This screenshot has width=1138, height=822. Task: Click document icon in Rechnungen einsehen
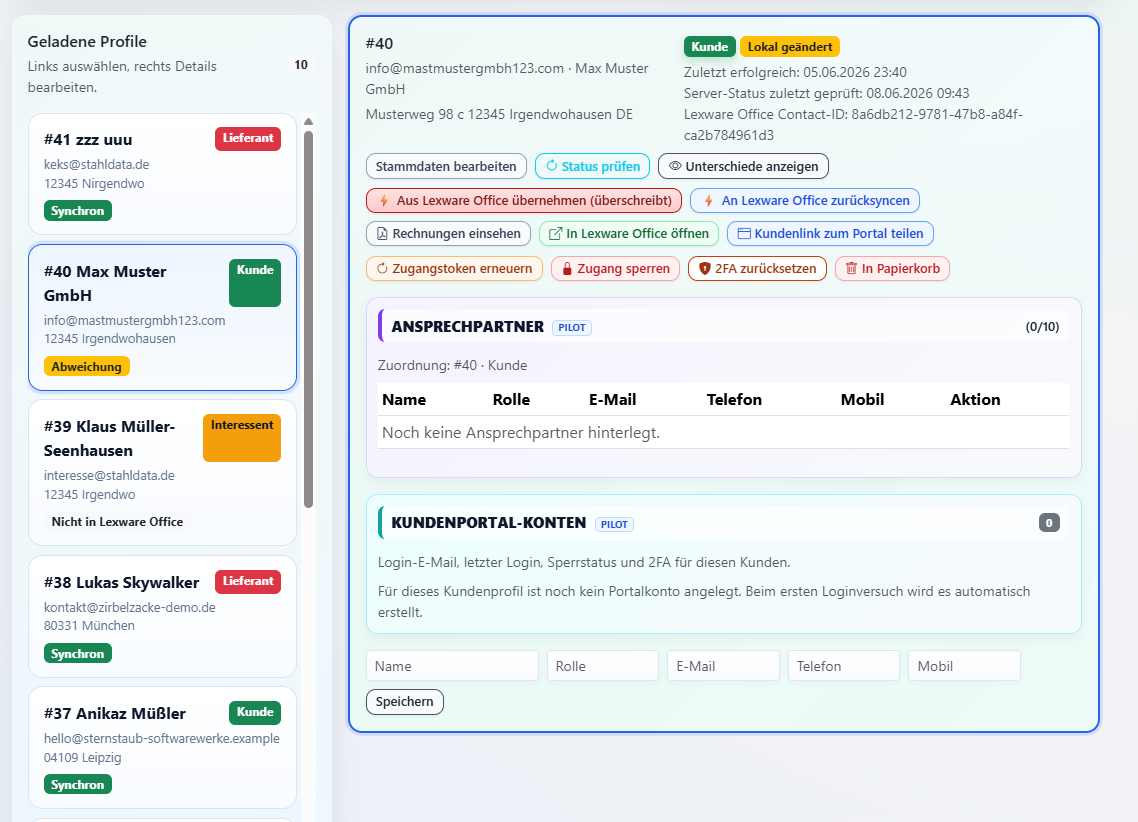382,234
